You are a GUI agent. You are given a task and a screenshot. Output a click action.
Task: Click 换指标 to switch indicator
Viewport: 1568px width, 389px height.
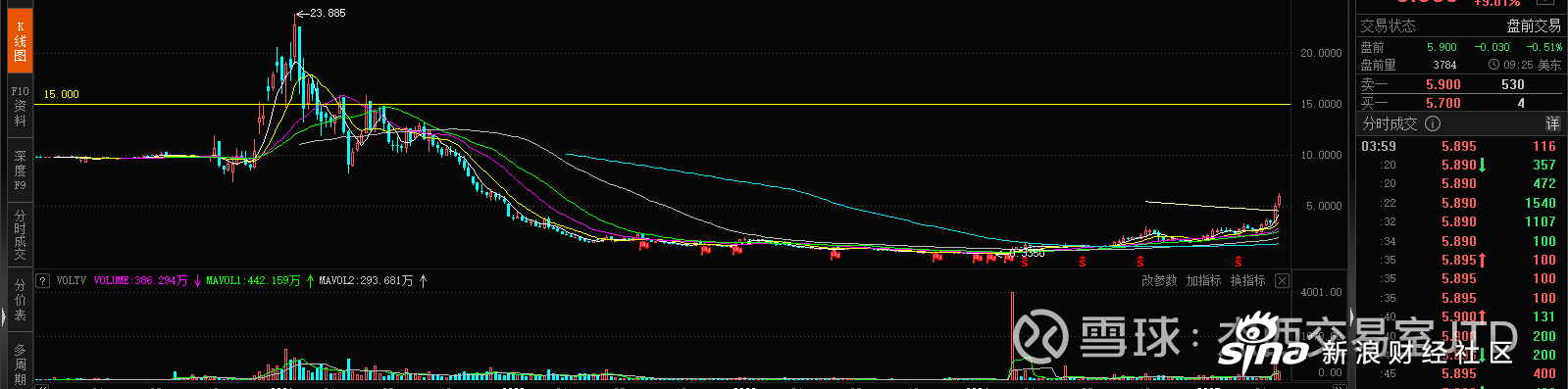tap(1247, 281)
